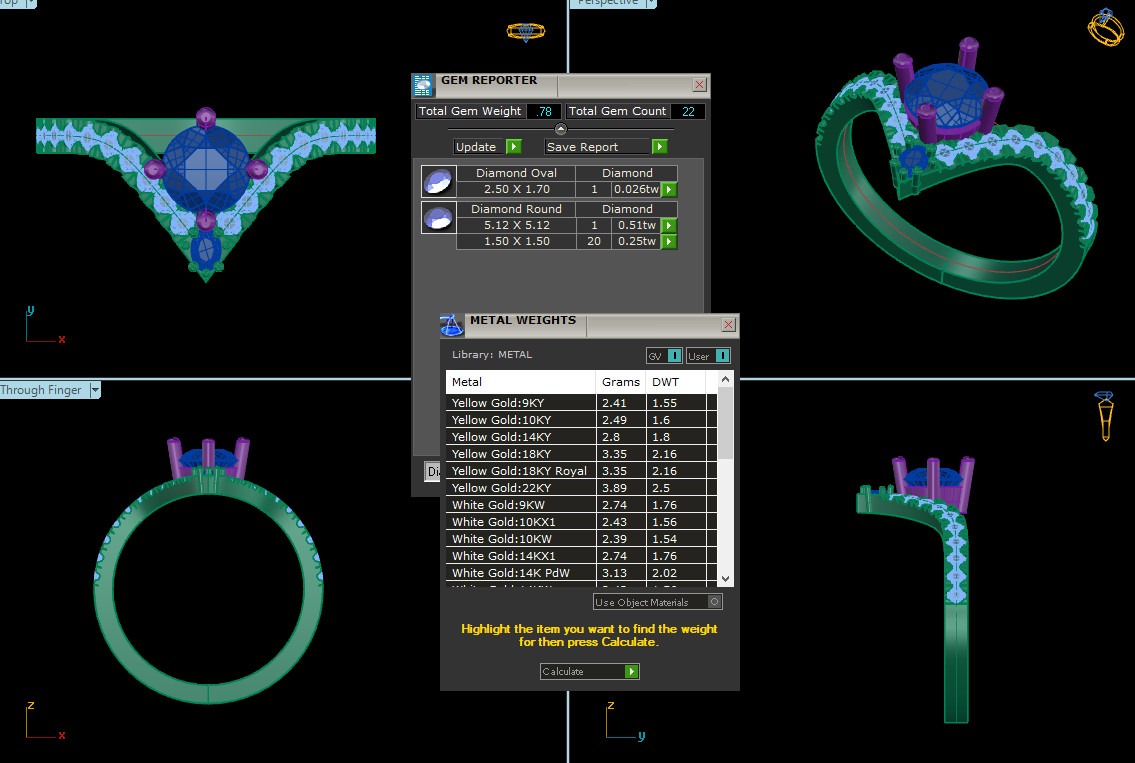The width and height of the screenshot is (1135, 763).
Task: Click the Gem Reporter panel icon
Action: pyautogui.click(x=424, y=85)
